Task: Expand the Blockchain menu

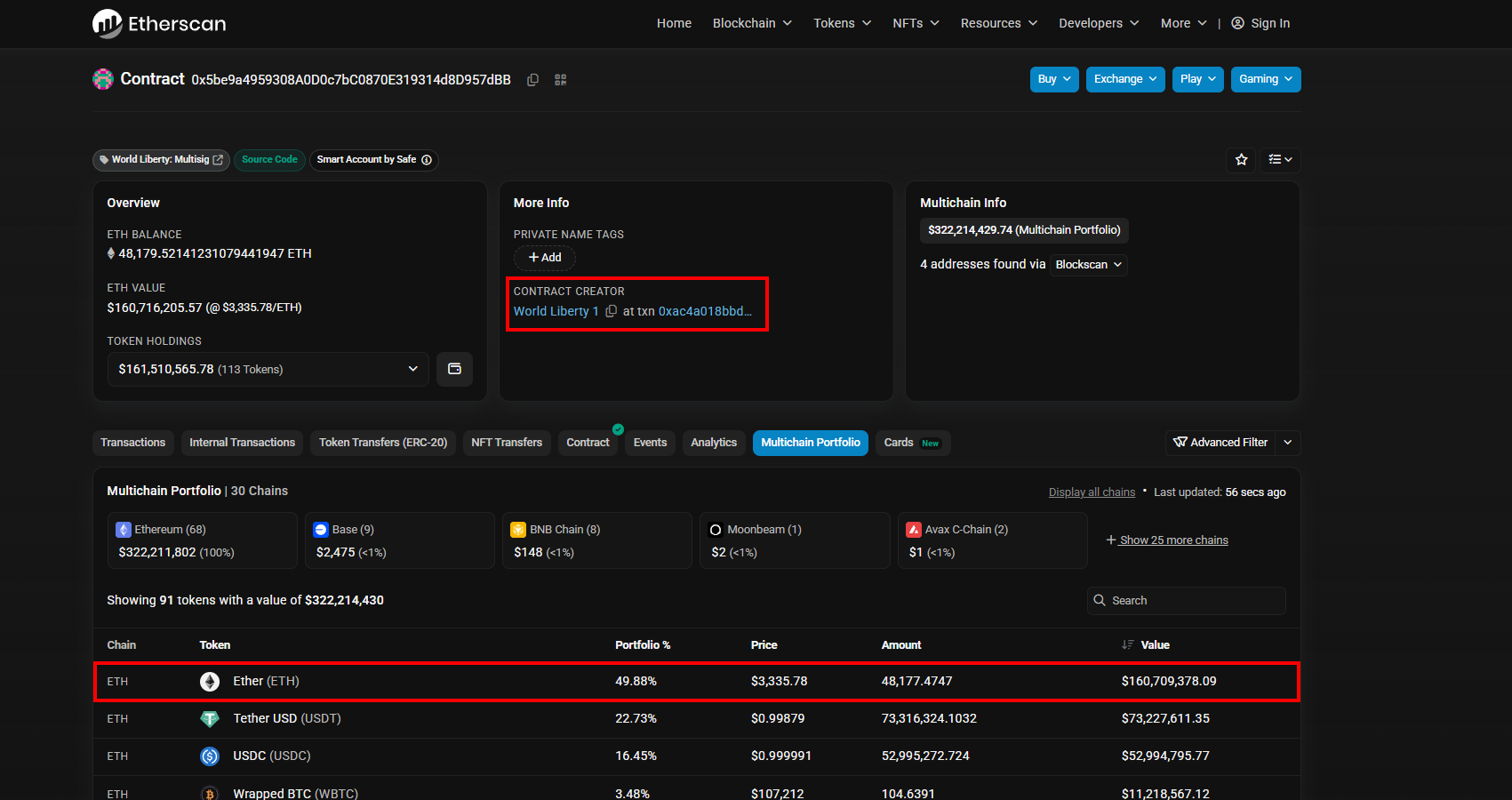Action: click(752, 23)
